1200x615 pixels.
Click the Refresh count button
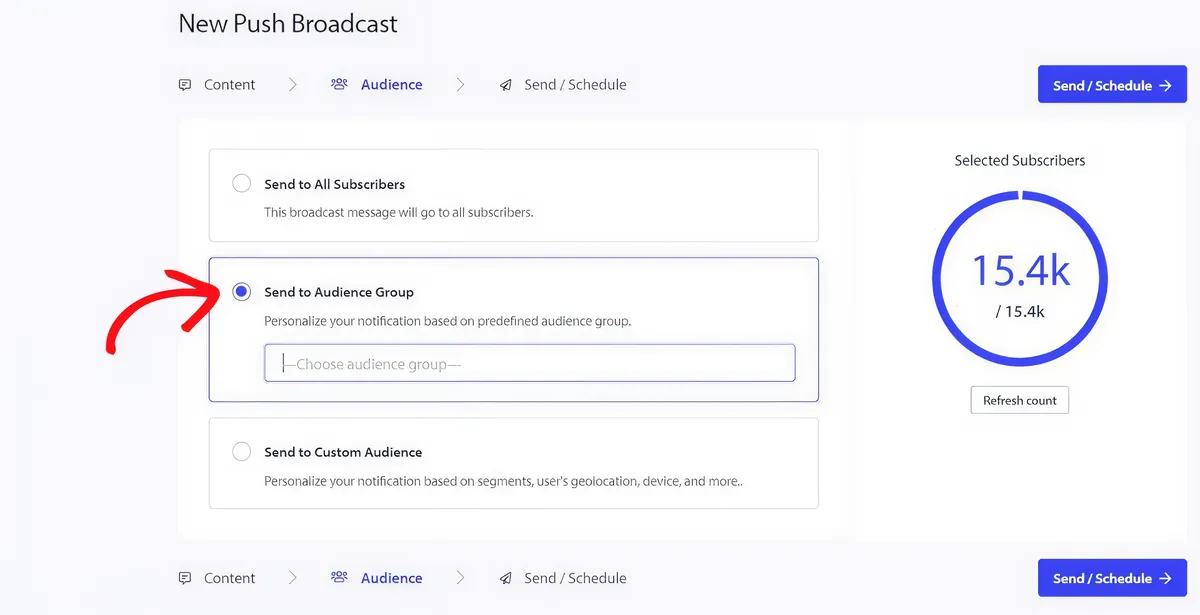1019,400
